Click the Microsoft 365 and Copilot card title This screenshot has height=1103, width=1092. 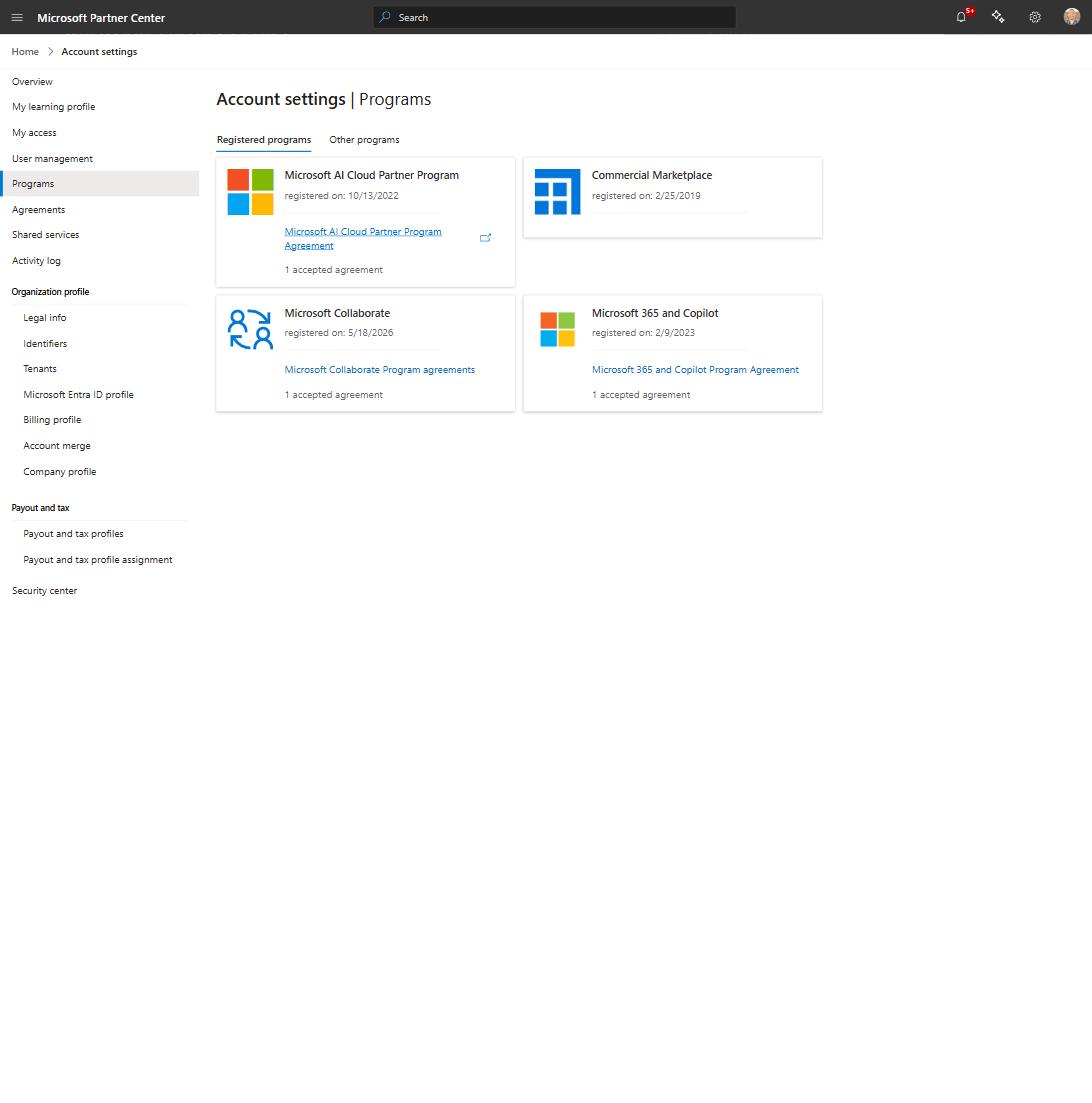click(x=655, y=313)
